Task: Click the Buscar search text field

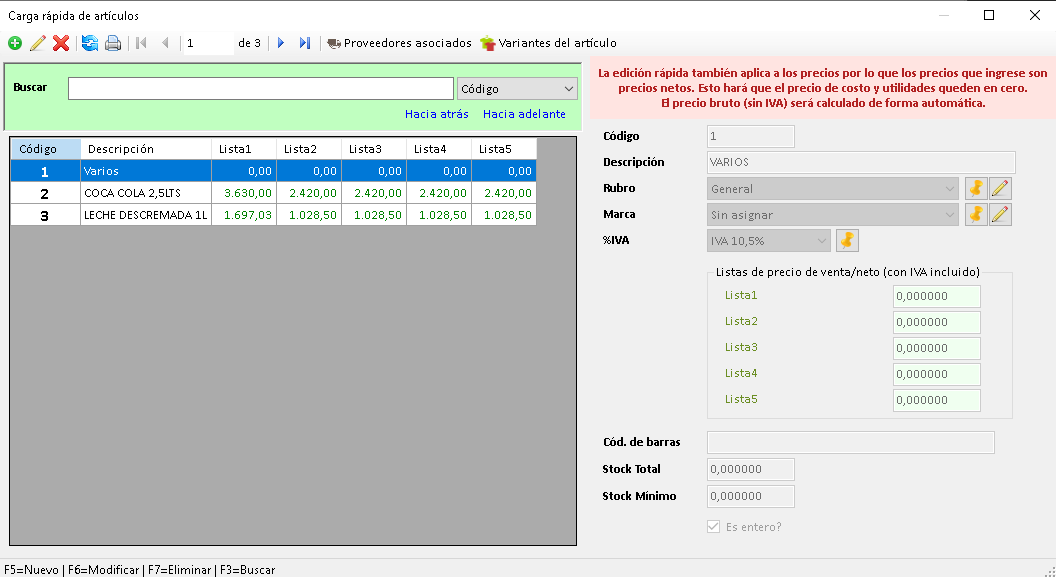Action: tap(260, 89)
